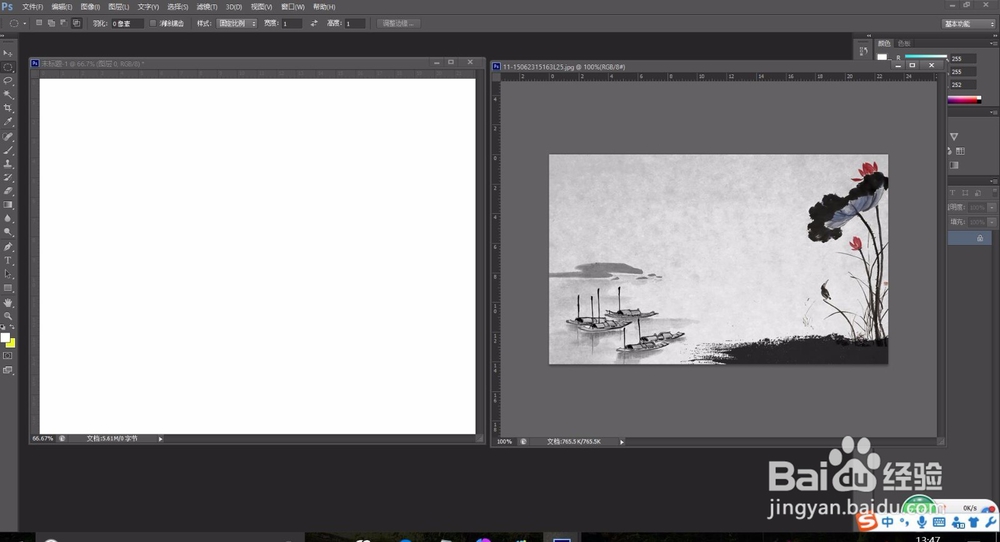Select the Blur tool
This screenshot has width=1000, height=542.
[x=8, y=219]
